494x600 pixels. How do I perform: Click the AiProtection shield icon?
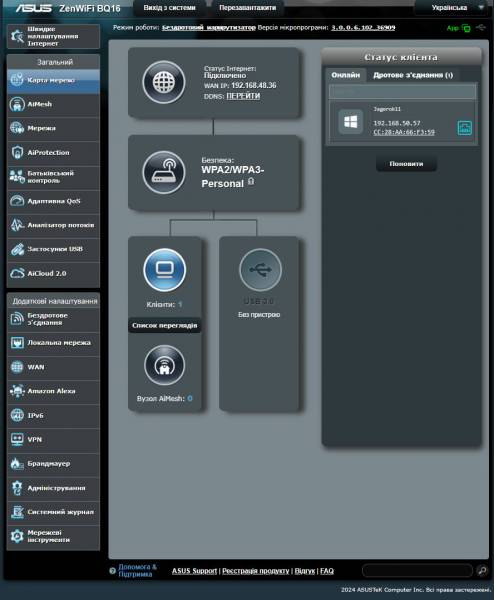tap(17, 152)
